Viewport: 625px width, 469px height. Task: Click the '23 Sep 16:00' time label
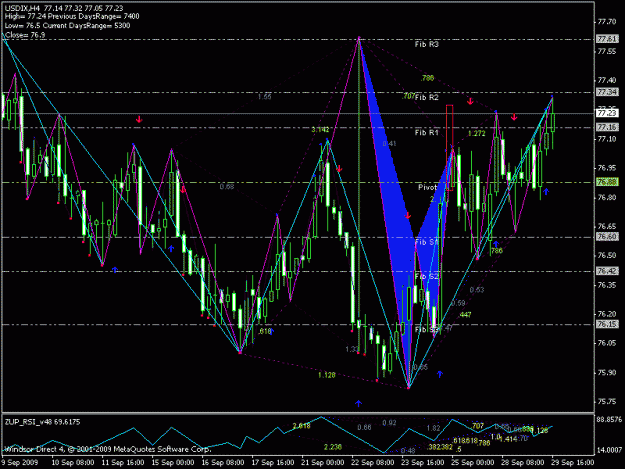click(x=423, y=463)
